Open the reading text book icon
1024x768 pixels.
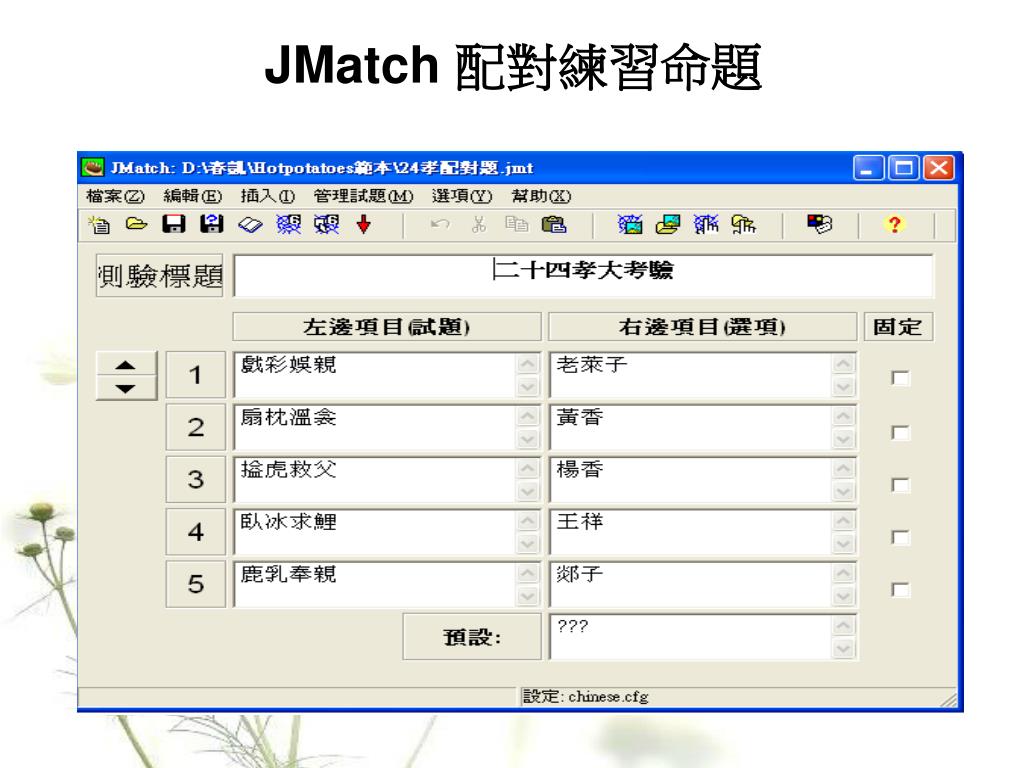coord(249,225)
